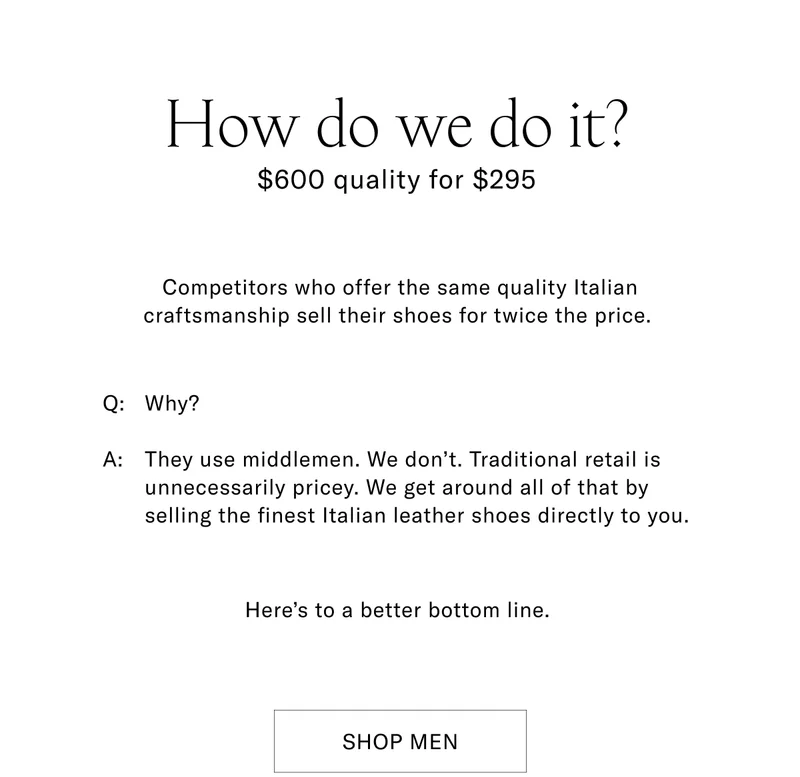
Task: Click 'Here's to a better bottom line.'
Action: tap(400, 609)
